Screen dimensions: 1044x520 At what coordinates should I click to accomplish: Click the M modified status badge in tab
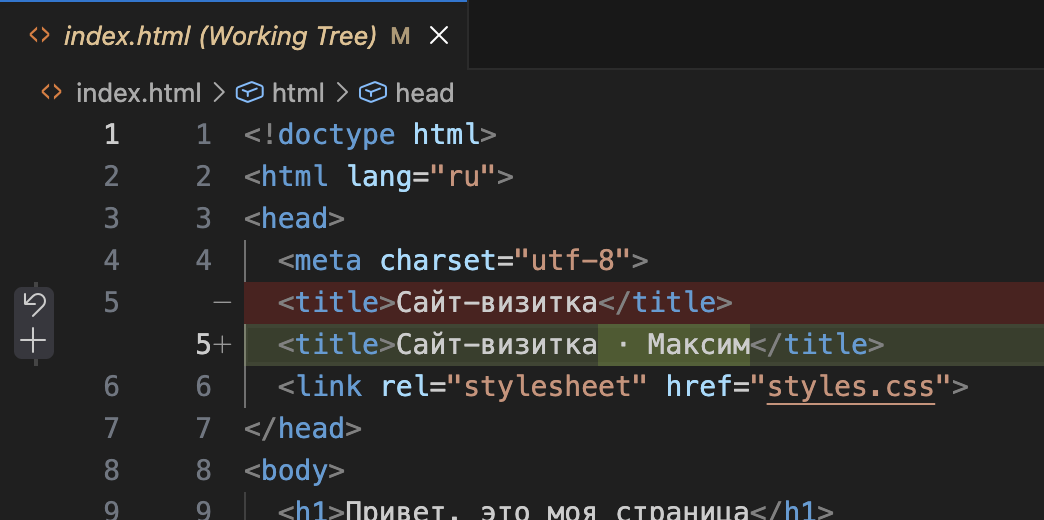[x=400, y=36]
